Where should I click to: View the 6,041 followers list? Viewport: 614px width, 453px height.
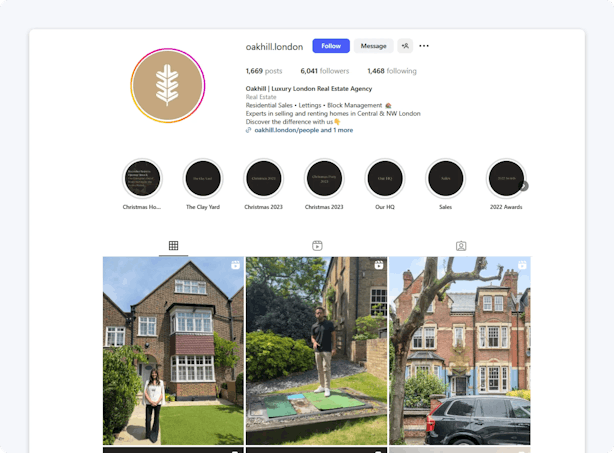pyautogui.click(x=325, y=71)
